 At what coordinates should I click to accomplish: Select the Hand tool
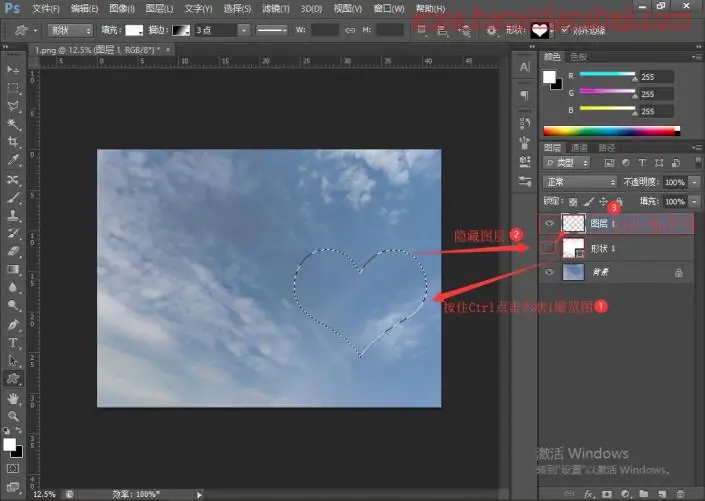click(x=13, y=398)
